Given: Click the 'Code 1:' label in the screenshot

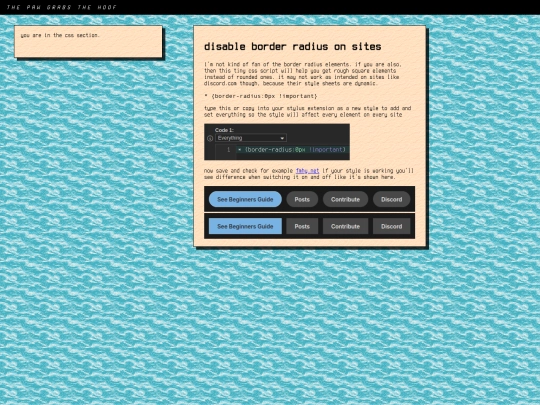Looking at the screenshot, I should click(224, 130).
